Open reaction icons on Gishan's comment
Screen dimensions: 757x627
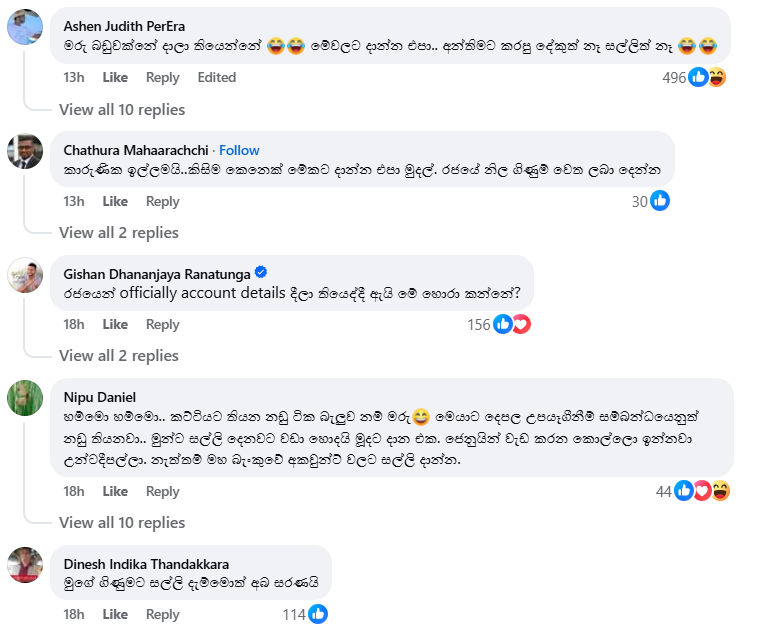click(511, 324)
